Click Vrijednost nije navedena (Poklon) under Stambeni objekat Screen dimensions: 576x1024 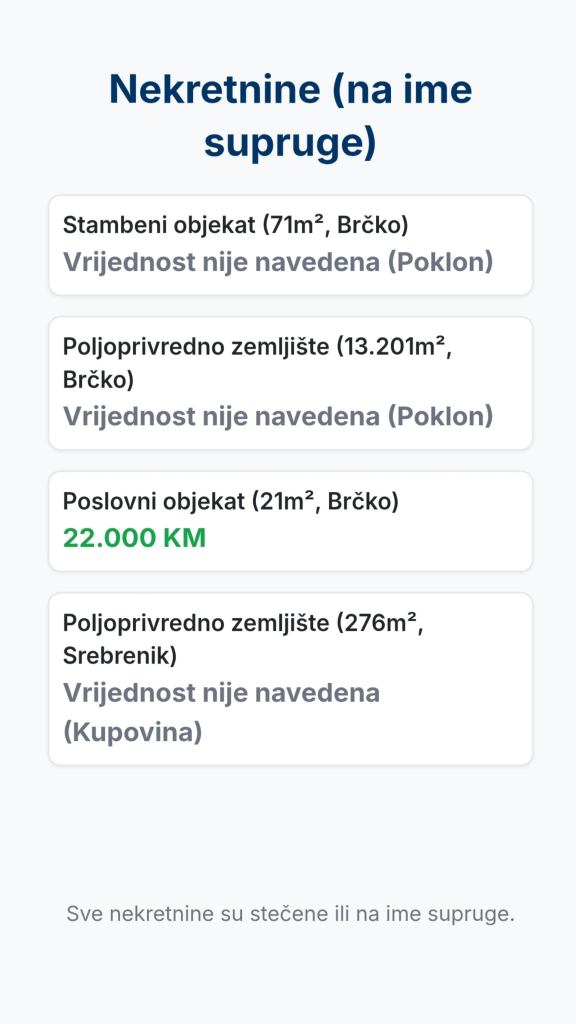(278, 262)
